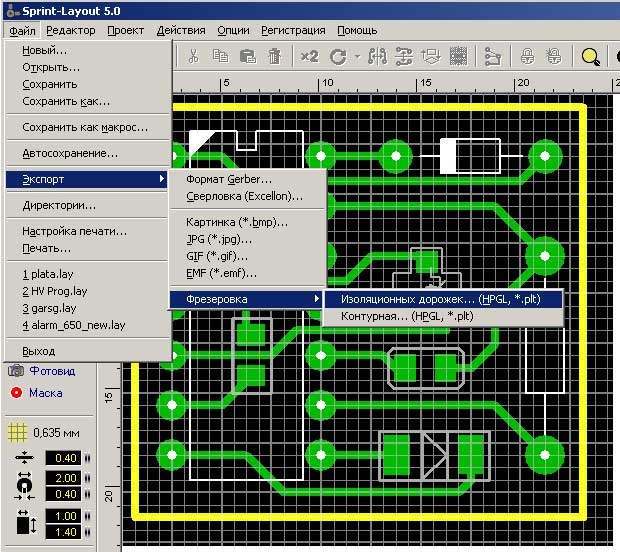Click the Delete trash bin toolbar icon
Viewport: 620px width, 552px height.
[274, 56]
